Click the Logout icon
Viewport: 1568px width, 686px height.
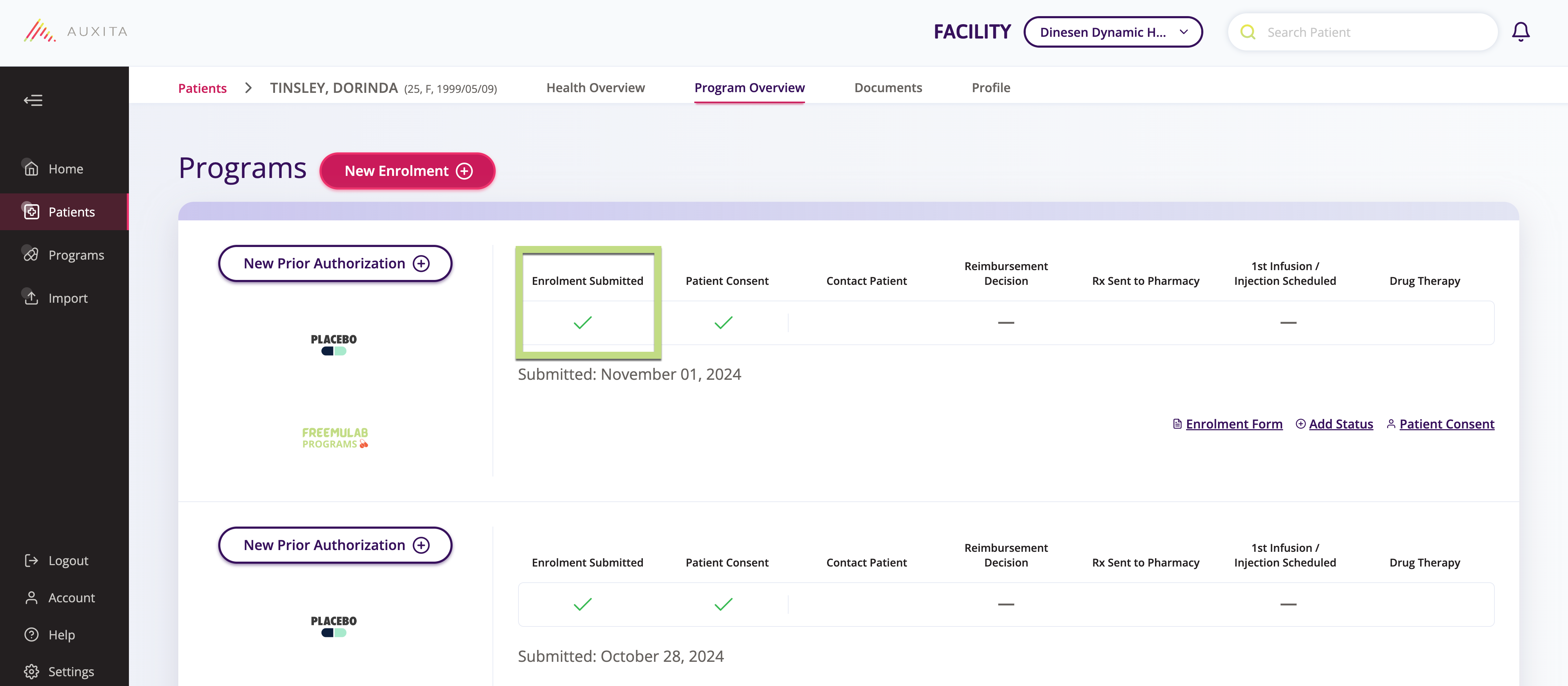[31, 561]
